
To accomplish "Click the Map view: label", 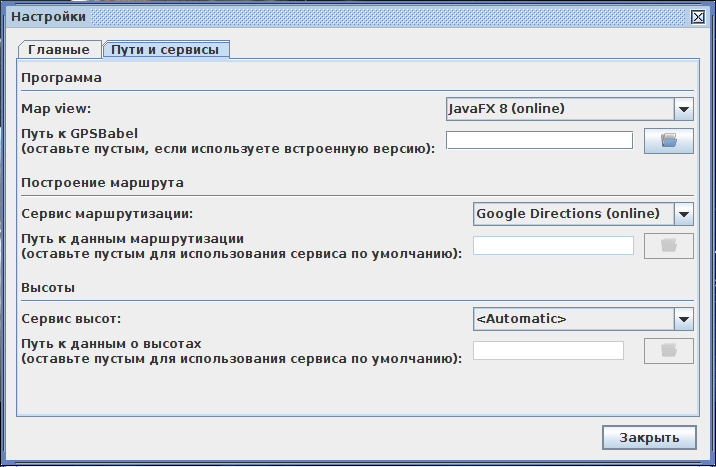I will [x=56, y=109].
